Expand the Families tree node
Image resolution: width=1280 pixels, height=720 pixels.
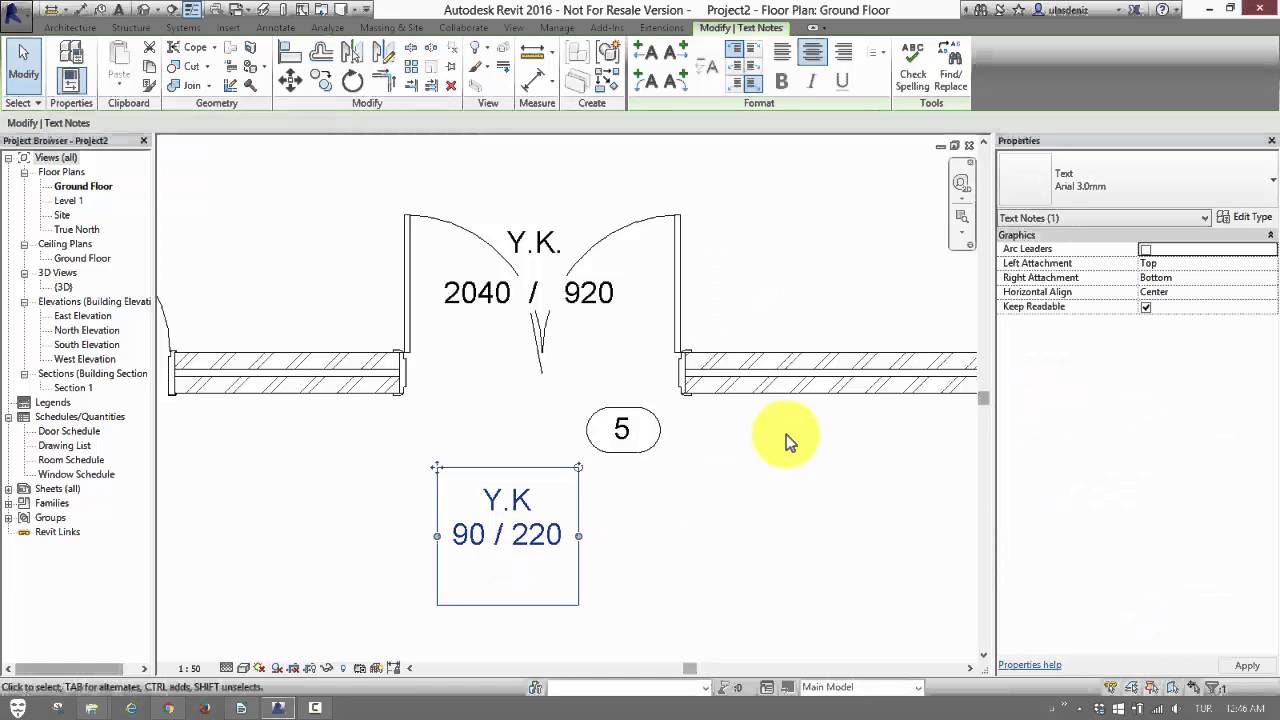[x=9, y=503]
